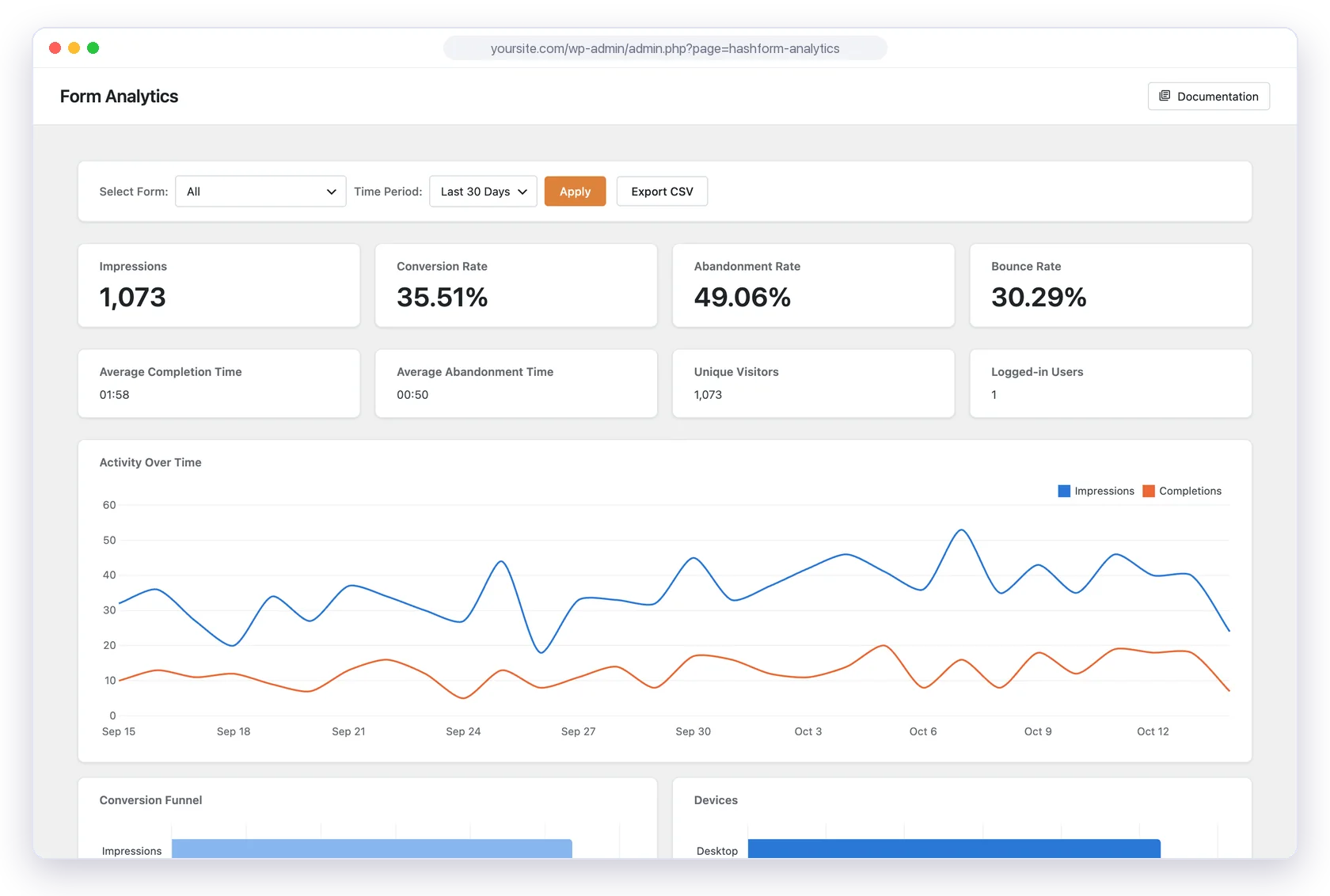
Task: Export analytics with Export CSV
Action: point(662,192)
